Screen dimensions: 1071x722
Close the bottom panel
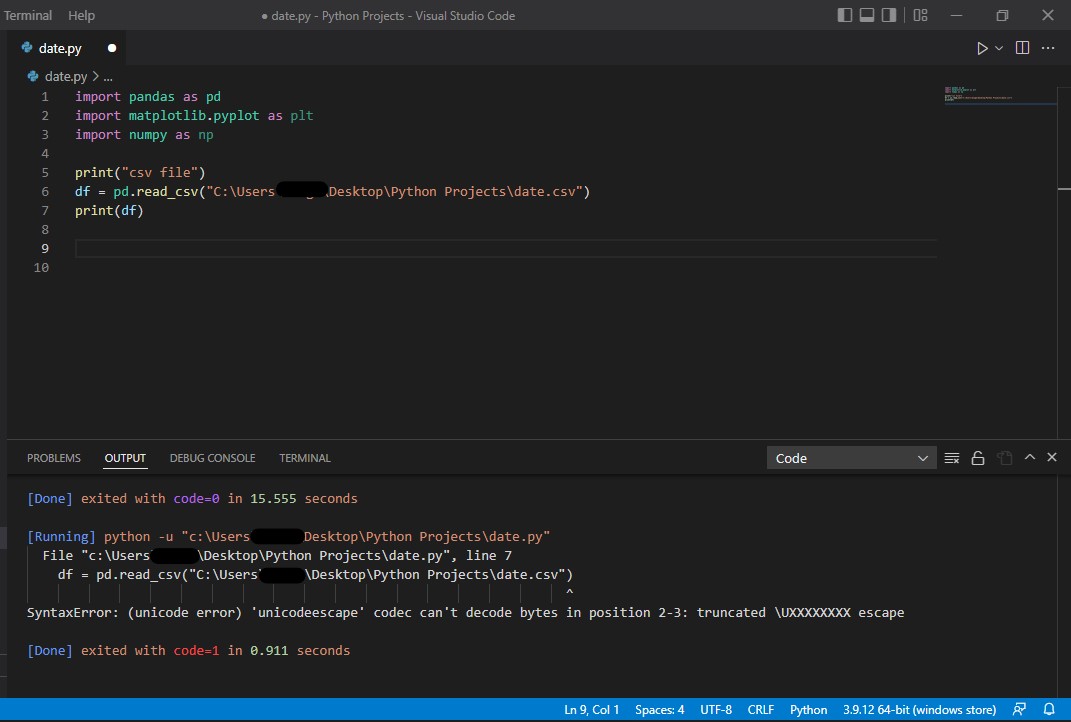(x=1052, y=458)
